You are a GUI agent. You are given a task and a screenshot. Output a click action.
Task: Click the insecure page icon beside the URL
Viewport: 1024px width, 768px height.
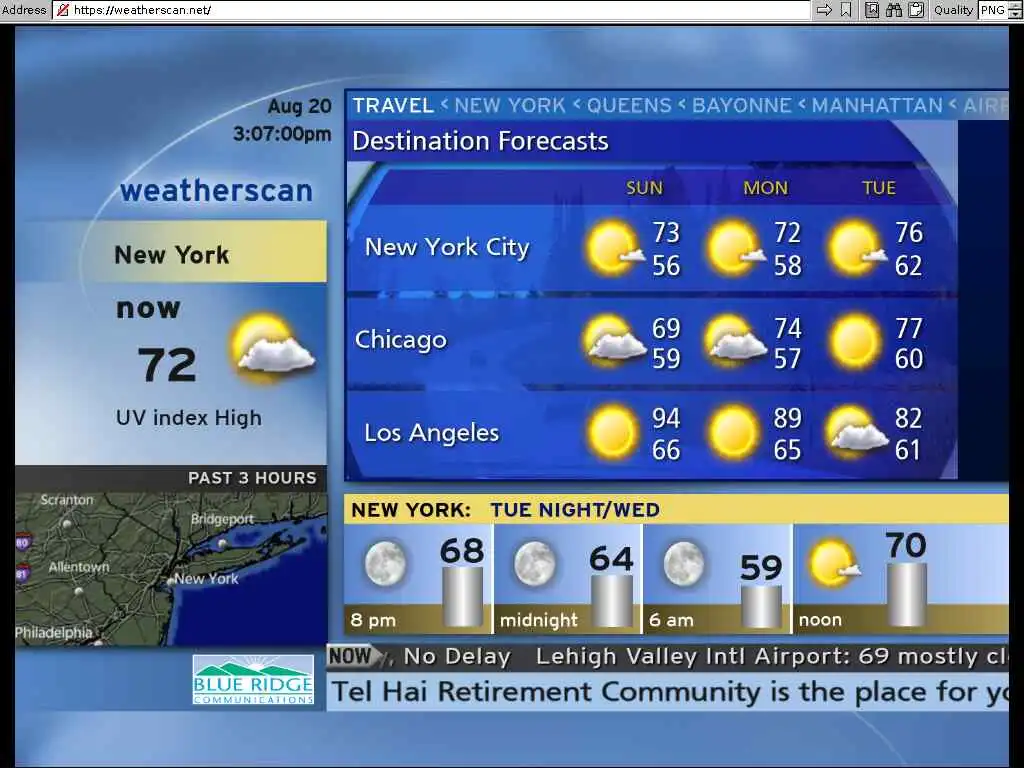pyautogui.click(x=63, y=10)
